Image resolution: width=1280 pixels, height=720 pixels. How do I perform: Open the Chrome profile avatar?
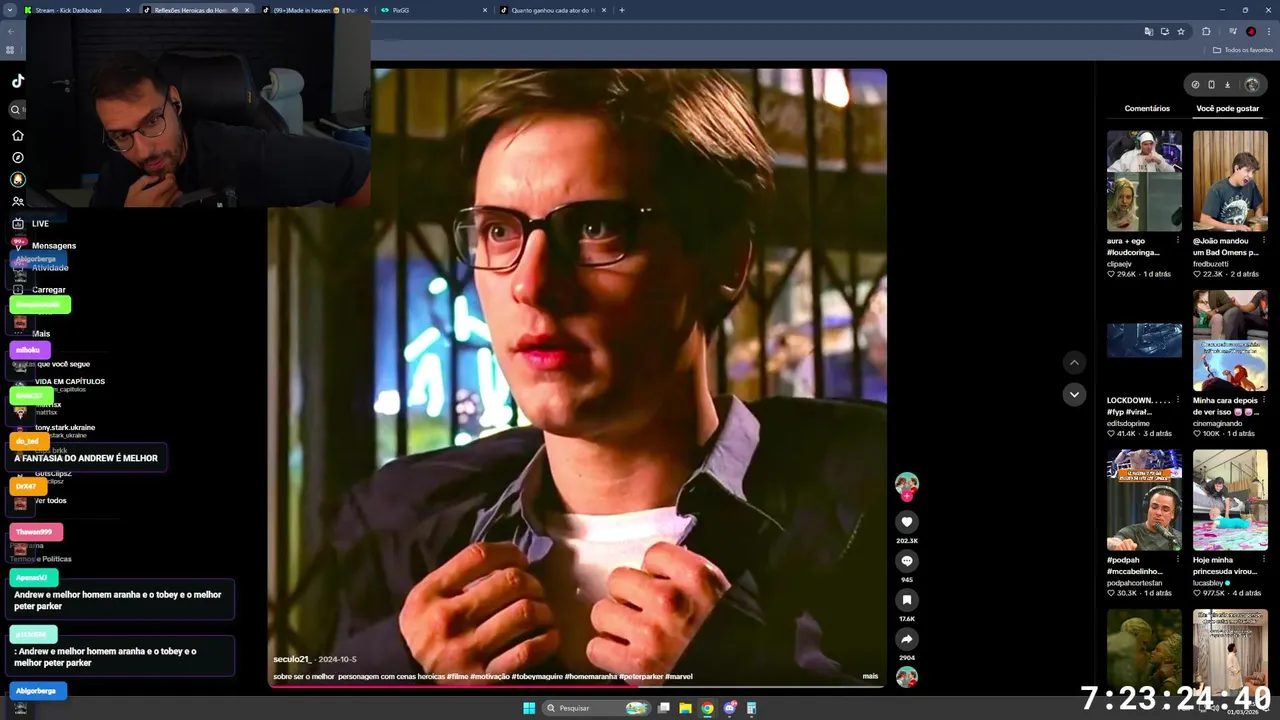(x=1251, y=31)
